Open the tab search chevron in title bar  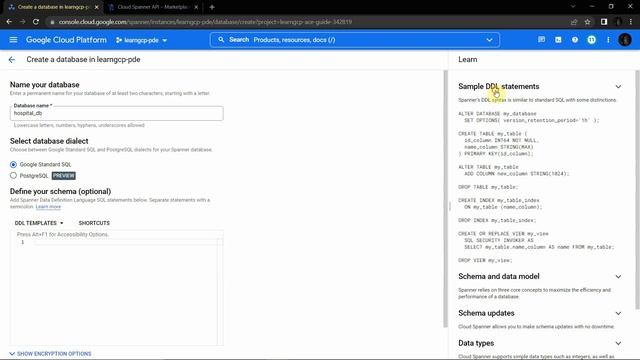(573, 7)
